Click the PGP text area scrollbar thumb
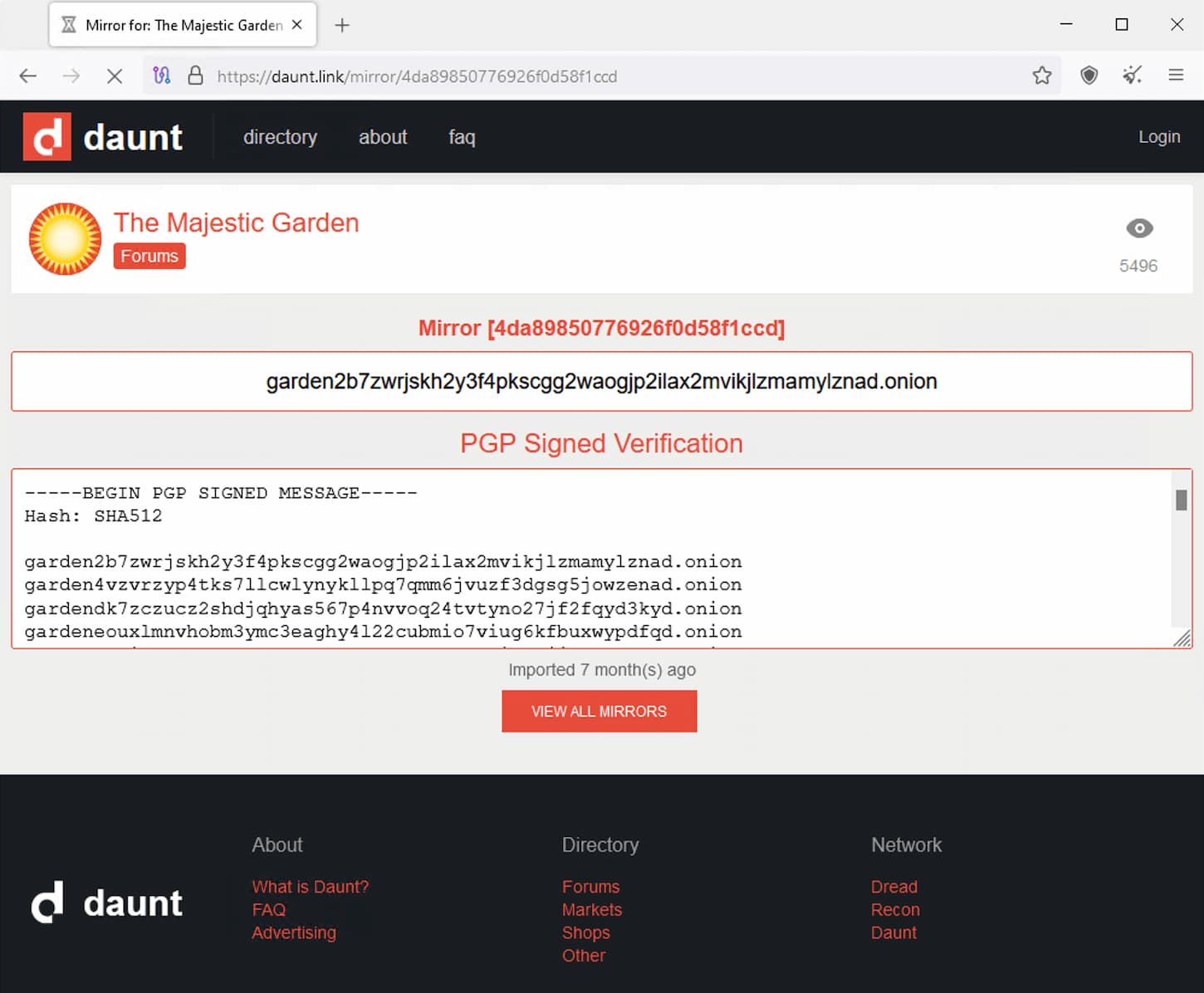Viewport: 1204px width, 993px height. coord(1181,500)
